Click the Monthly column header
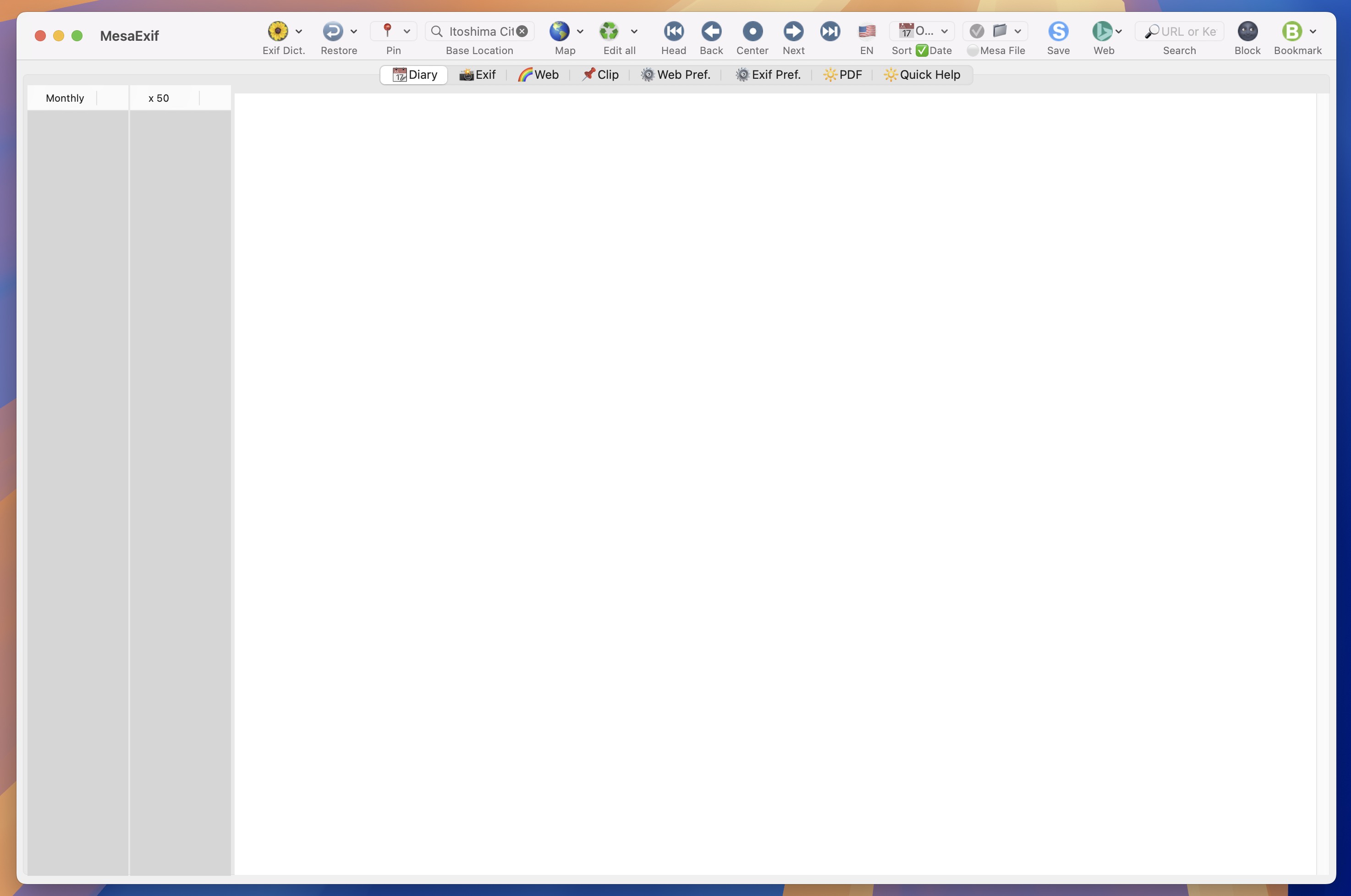The height and width of the screenshot is (896, 1351). [x=65, y=98]
